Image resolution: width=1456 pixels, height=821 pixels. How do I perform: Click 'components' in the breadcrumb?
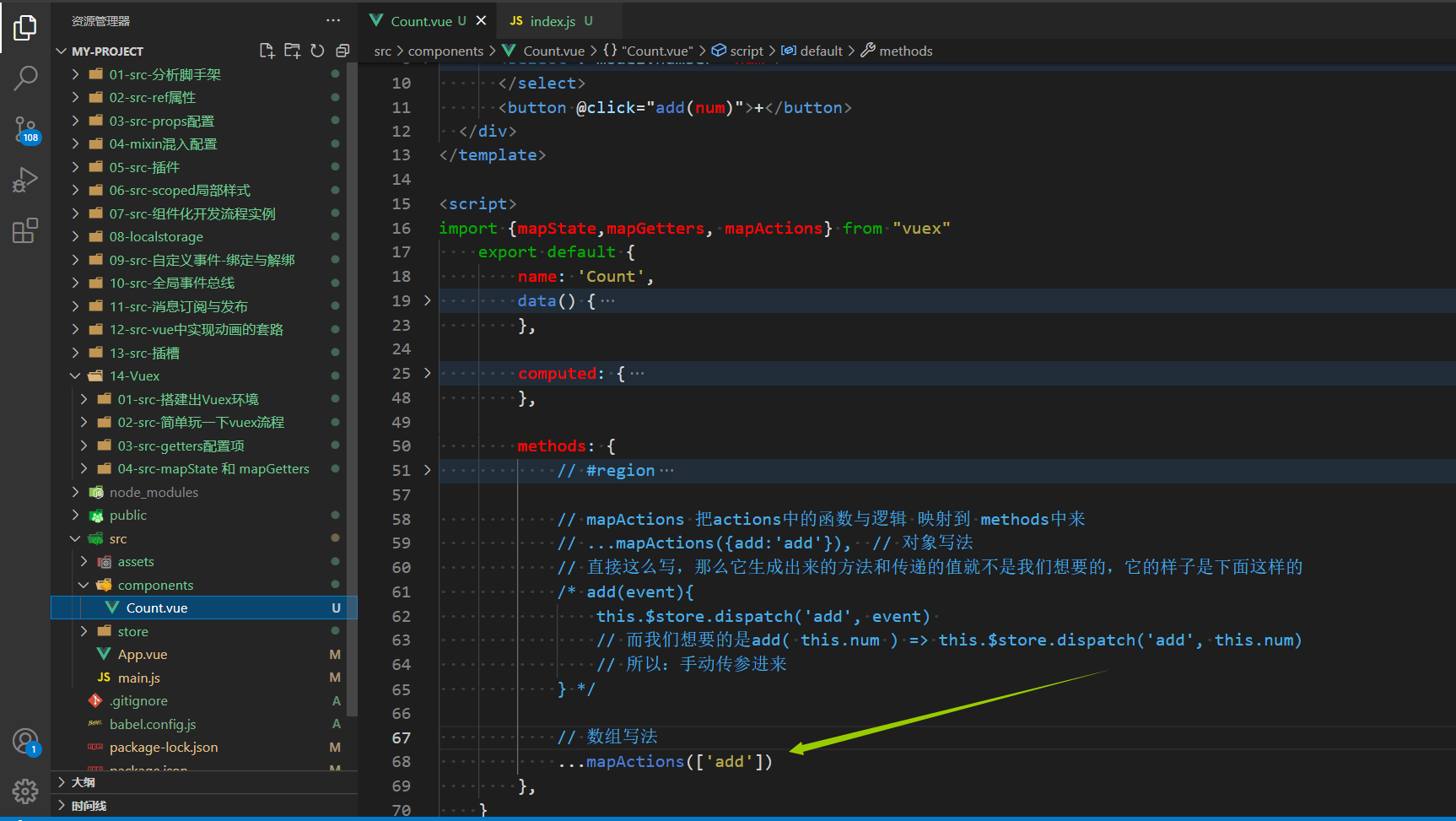coord(445,51)
